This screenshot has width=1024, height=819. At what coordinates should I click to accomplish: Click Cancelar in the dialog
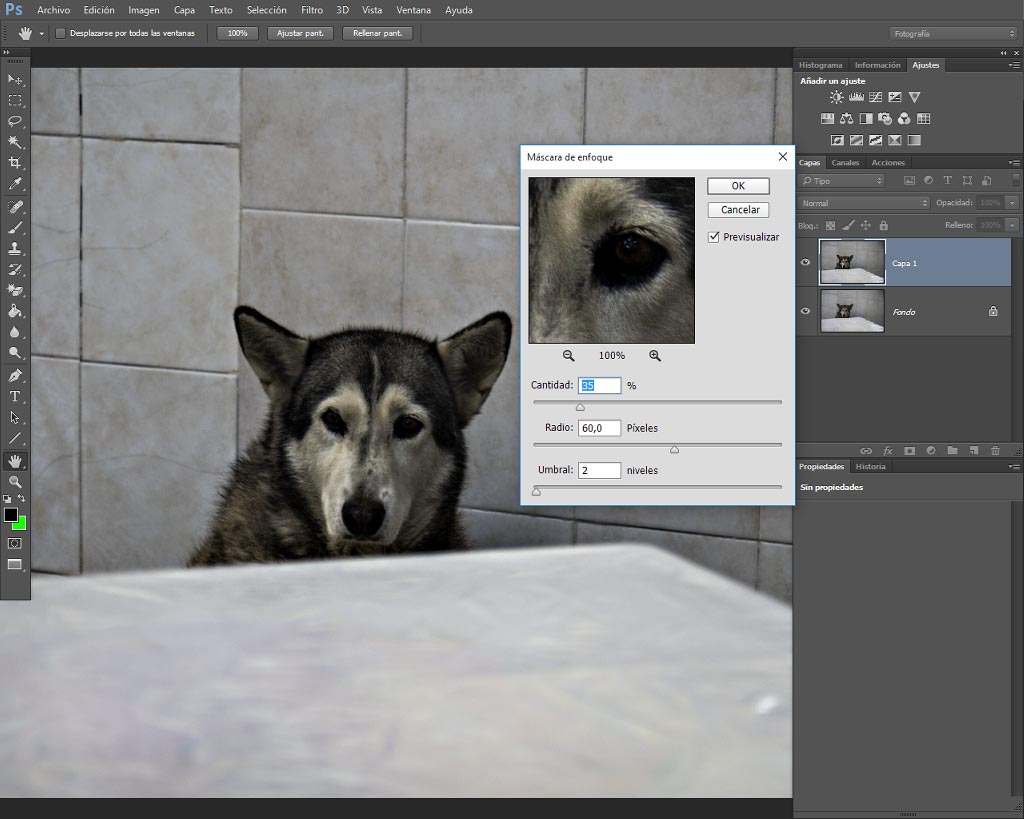[x=738, y=210]
